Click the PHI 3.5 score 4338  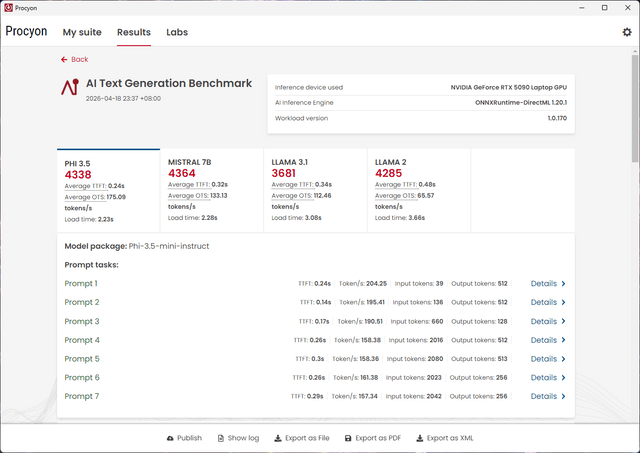coord(78,175)
